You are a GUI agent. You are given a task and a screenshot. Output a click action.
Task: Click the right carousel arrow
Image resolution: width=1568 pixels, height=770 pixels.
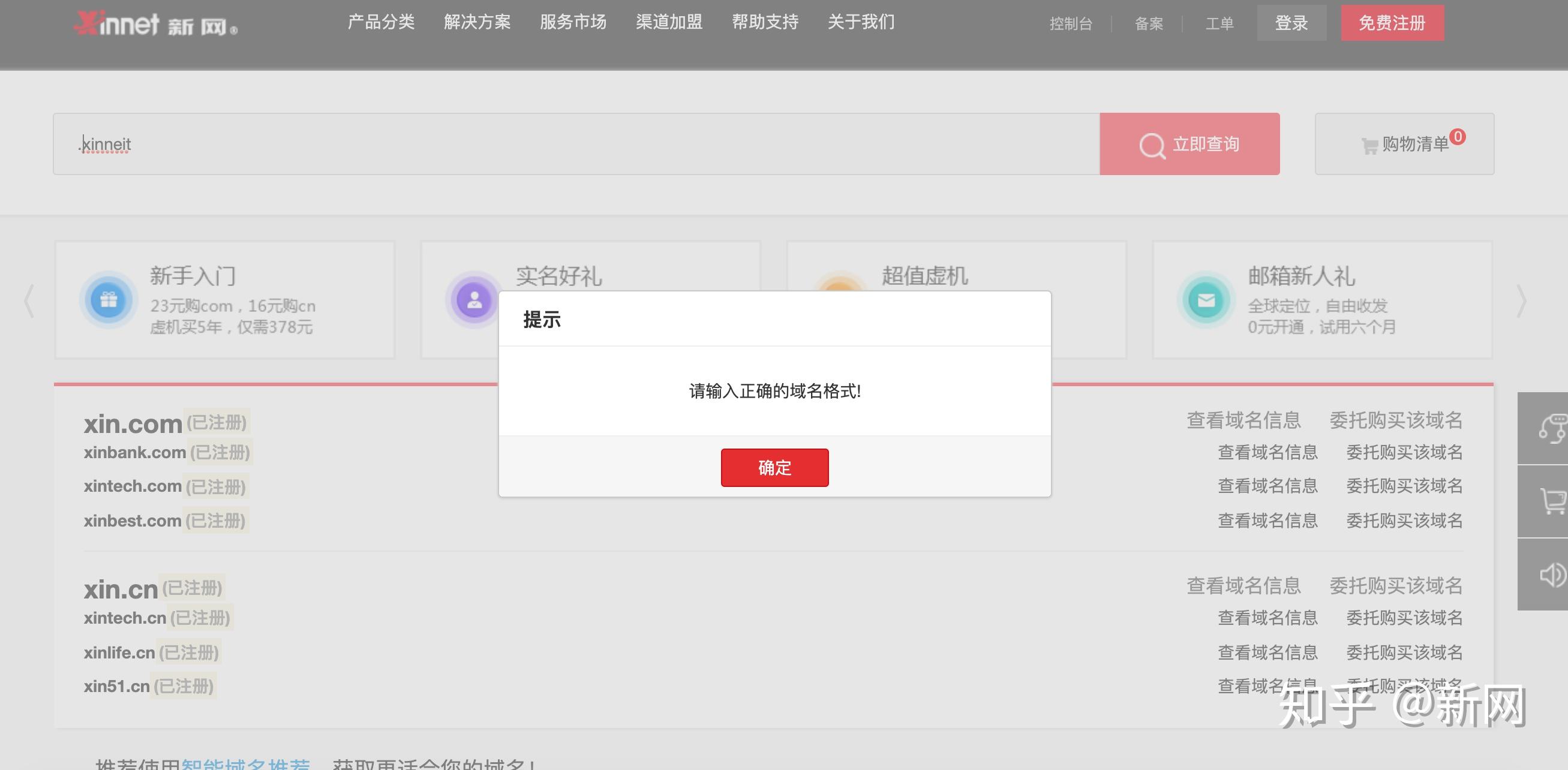pyautogui.click(x=1522, y=300)
